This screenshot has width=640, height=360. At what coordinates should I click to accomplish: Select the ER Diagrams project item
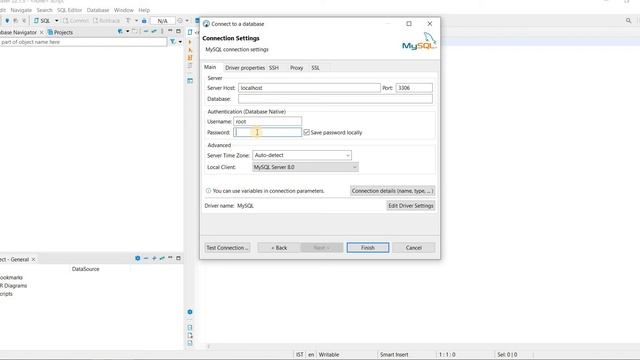[x=13, y=286]
